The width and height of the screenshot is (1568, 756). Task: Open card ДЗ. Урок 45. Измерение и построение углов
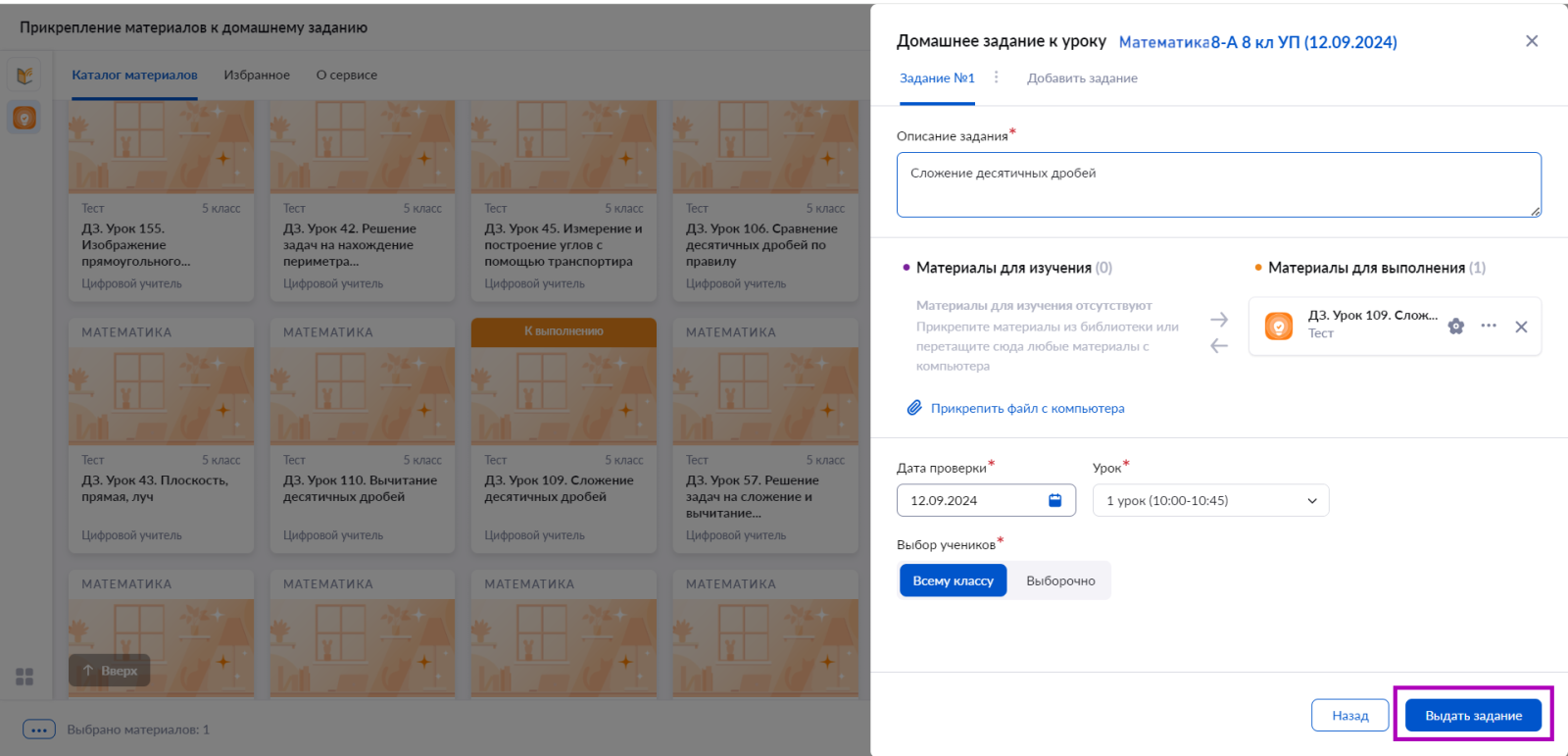point(563,201)
